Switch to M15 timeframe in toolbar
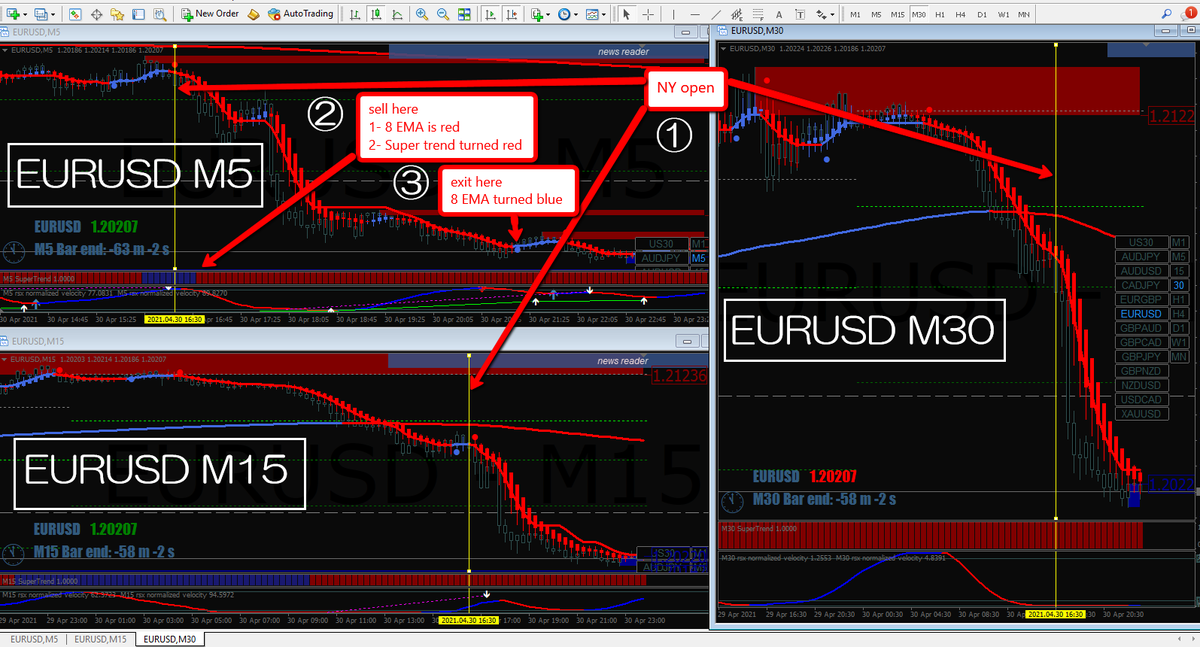 pyautogui.click(x=897, y=14)
